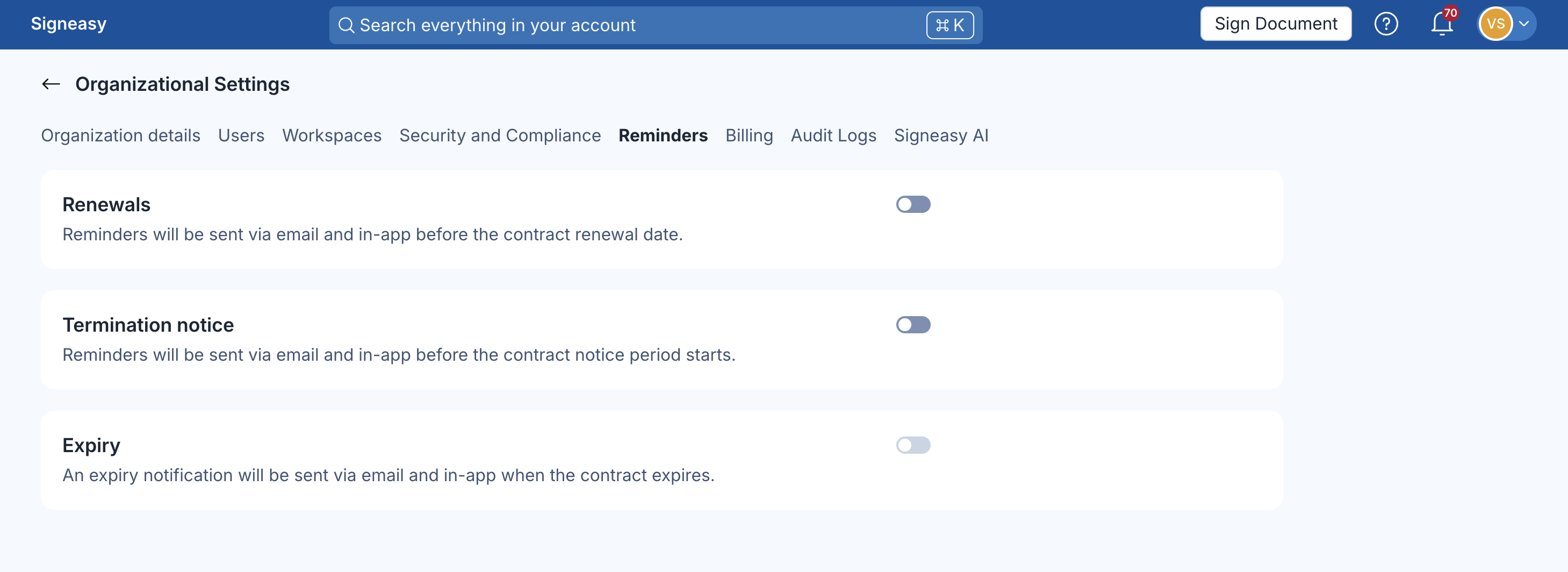This screenshot has width=1568, height=572.
Task: Enable the Termination notice toggle
Action: [x=913, y=325]
